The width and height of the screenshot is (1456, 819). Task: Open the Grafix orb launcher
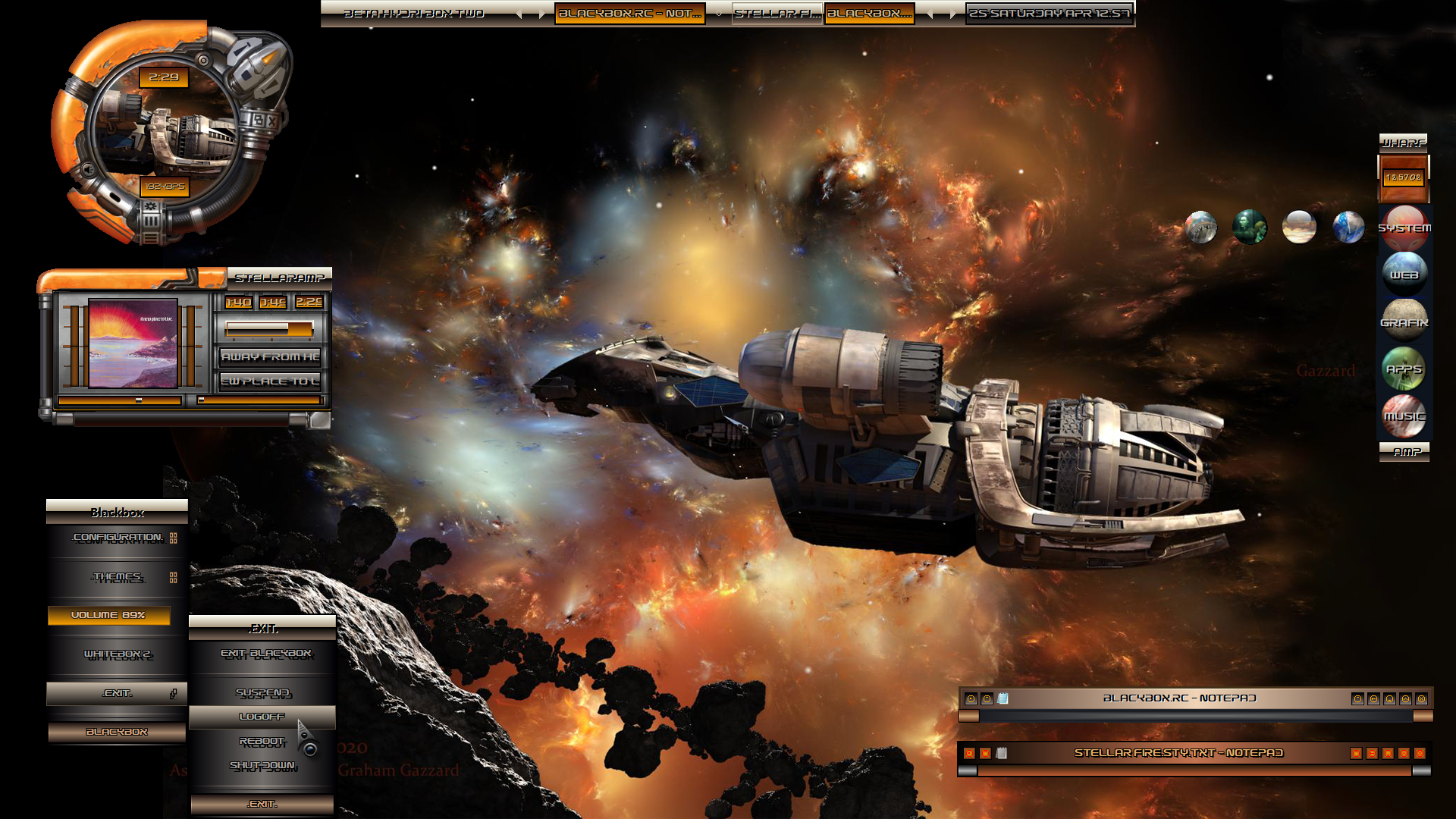[x=1404, y=322]
